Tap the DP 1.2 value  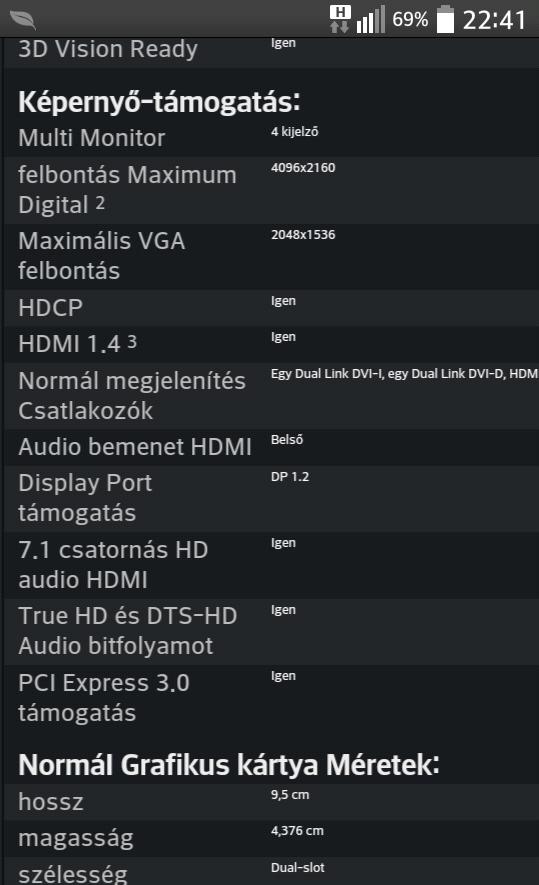click(x=290, y=476)
